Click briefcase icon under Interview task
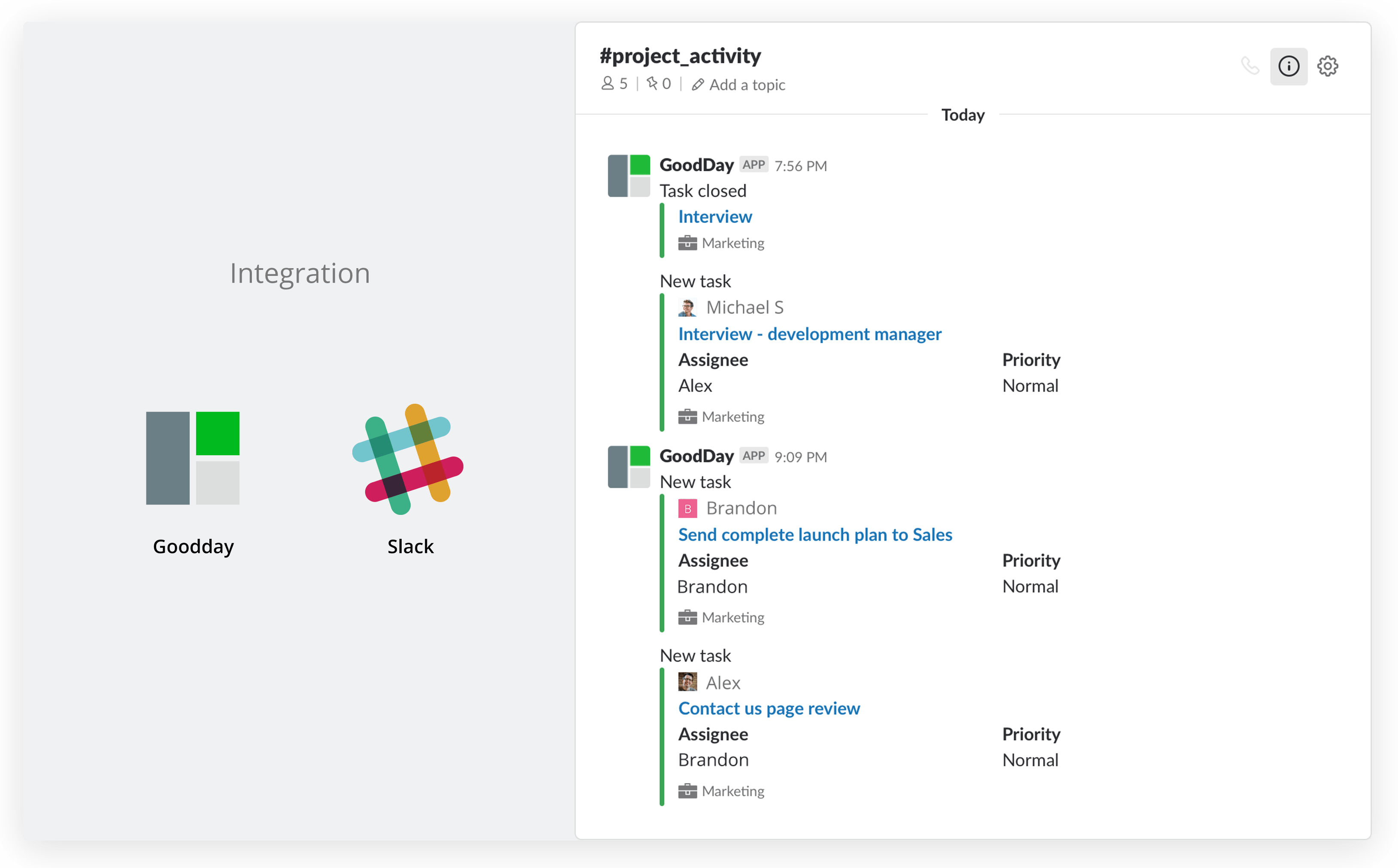This screenshot has height=868, width=1398. coord(687,243)
